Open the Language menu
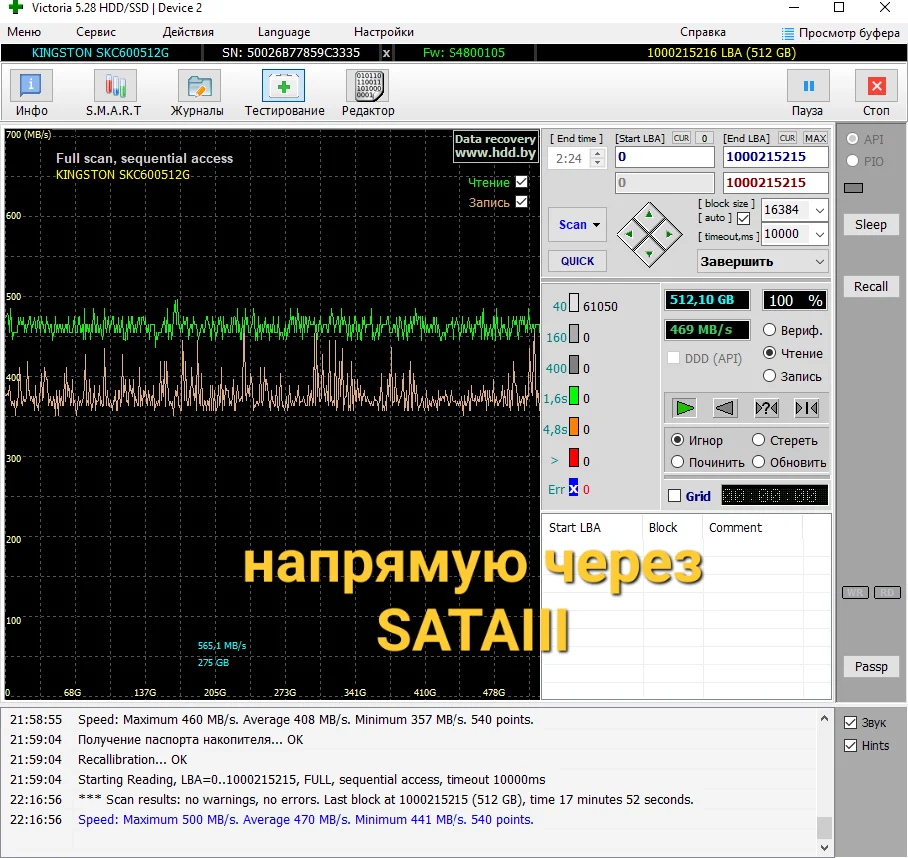908x858 pixels. click(x=284, y=32)
